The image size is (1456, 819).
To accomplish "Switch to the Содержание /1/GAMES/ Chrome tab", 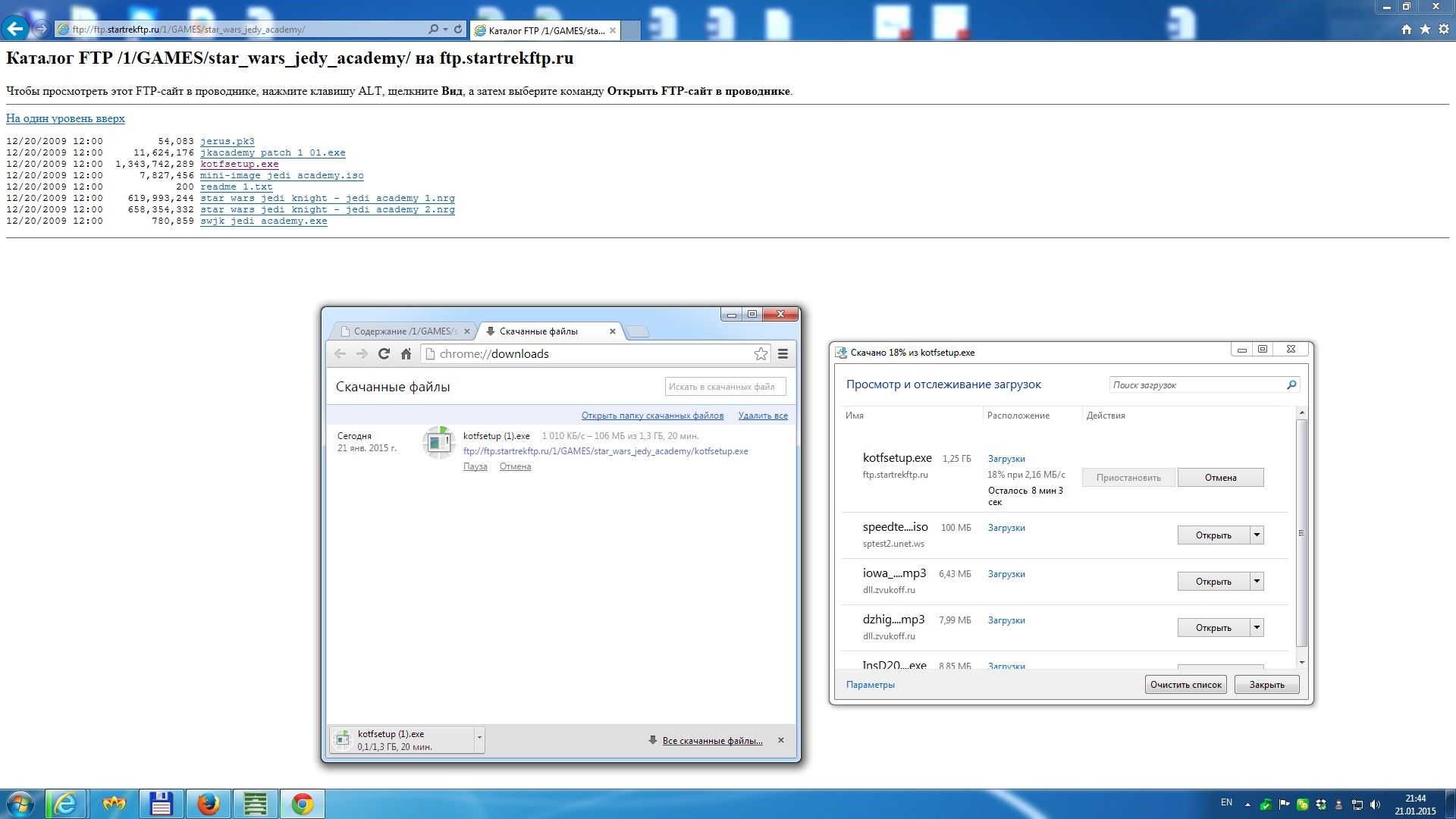I will tap(403, 331).
